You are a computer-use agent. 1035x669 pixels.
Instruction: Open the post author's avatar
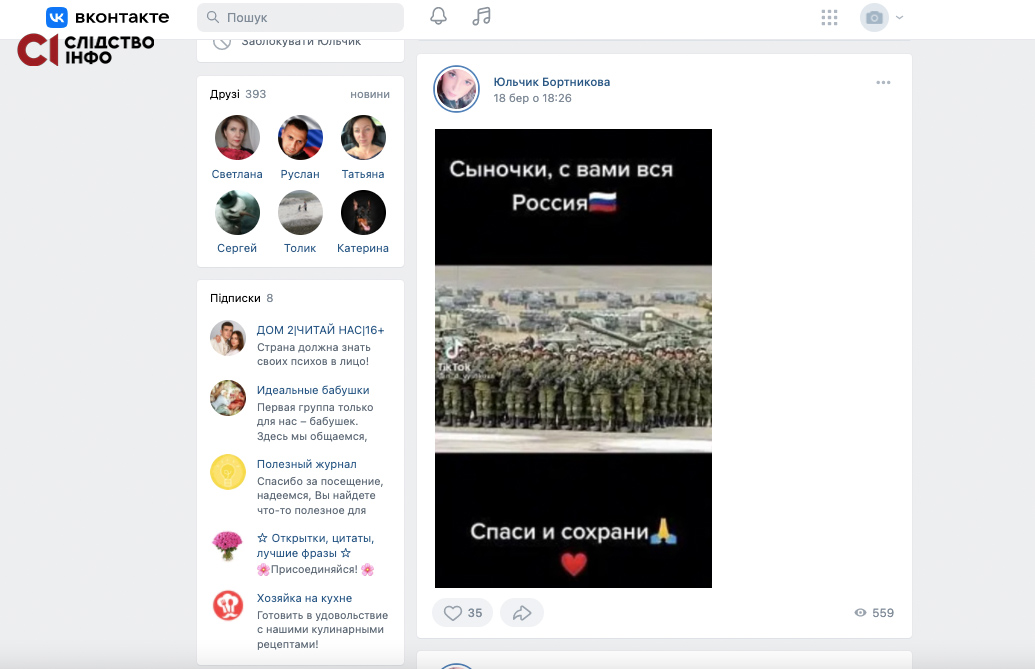click(x=456, y=89)
